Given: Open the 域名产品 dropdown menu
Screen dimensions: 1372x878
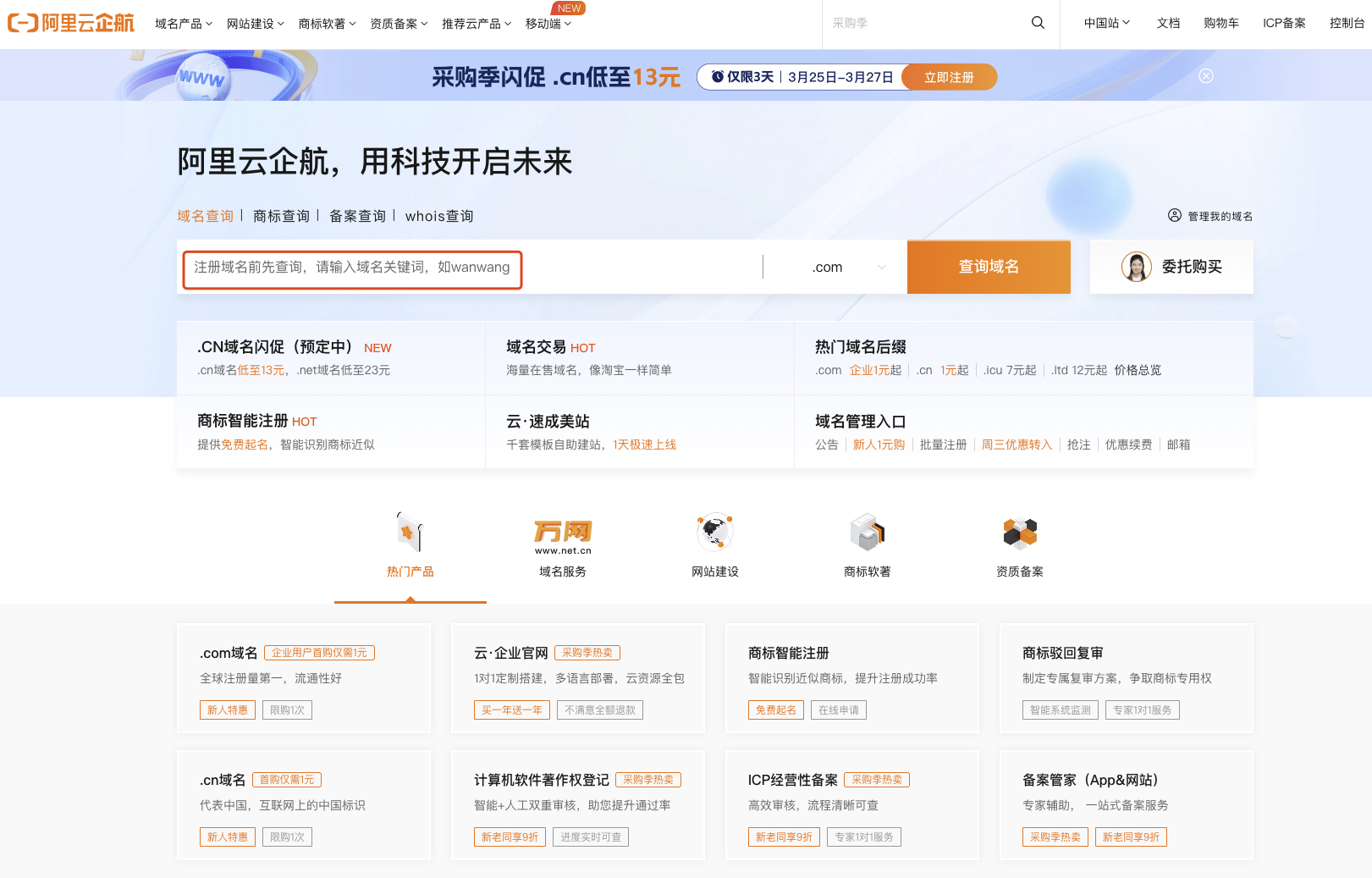Looking at the screenshot, I should tap(184, 24).
